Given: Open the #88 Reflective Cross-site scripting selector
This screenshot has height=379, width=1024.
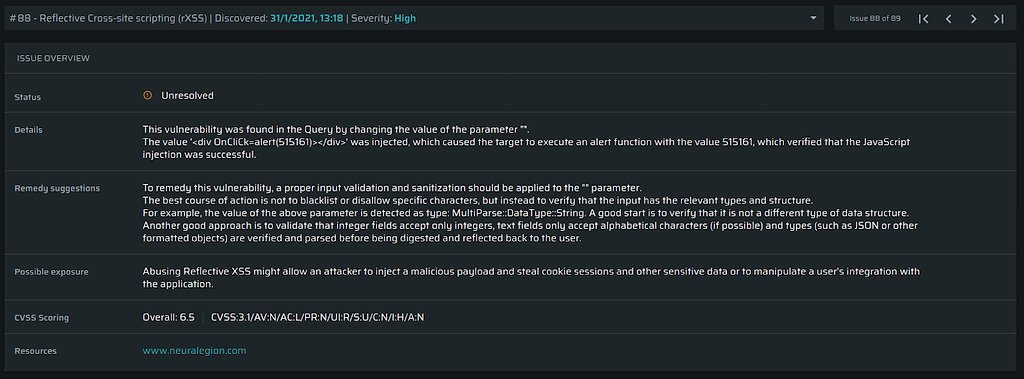Looking at the screenshot, I should pyautogui.click(x=414, y=18).
